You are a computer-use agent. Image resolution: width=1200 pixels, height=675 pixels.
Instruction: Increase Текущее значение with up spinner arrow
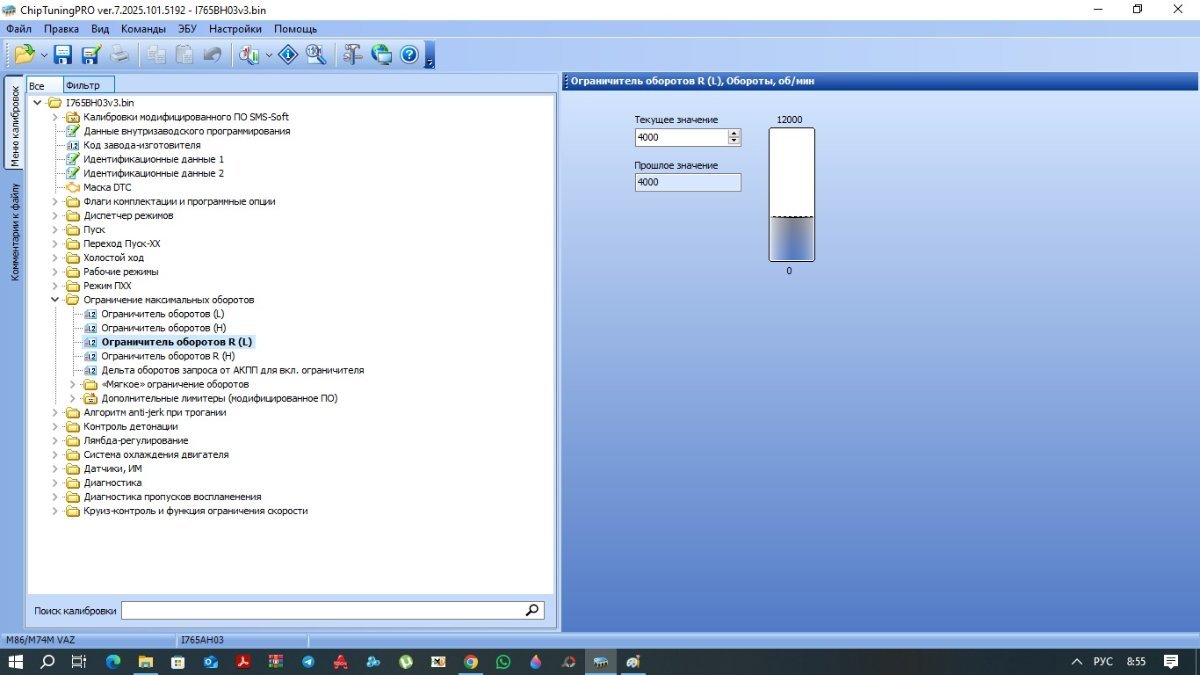(x=735, y=133)
